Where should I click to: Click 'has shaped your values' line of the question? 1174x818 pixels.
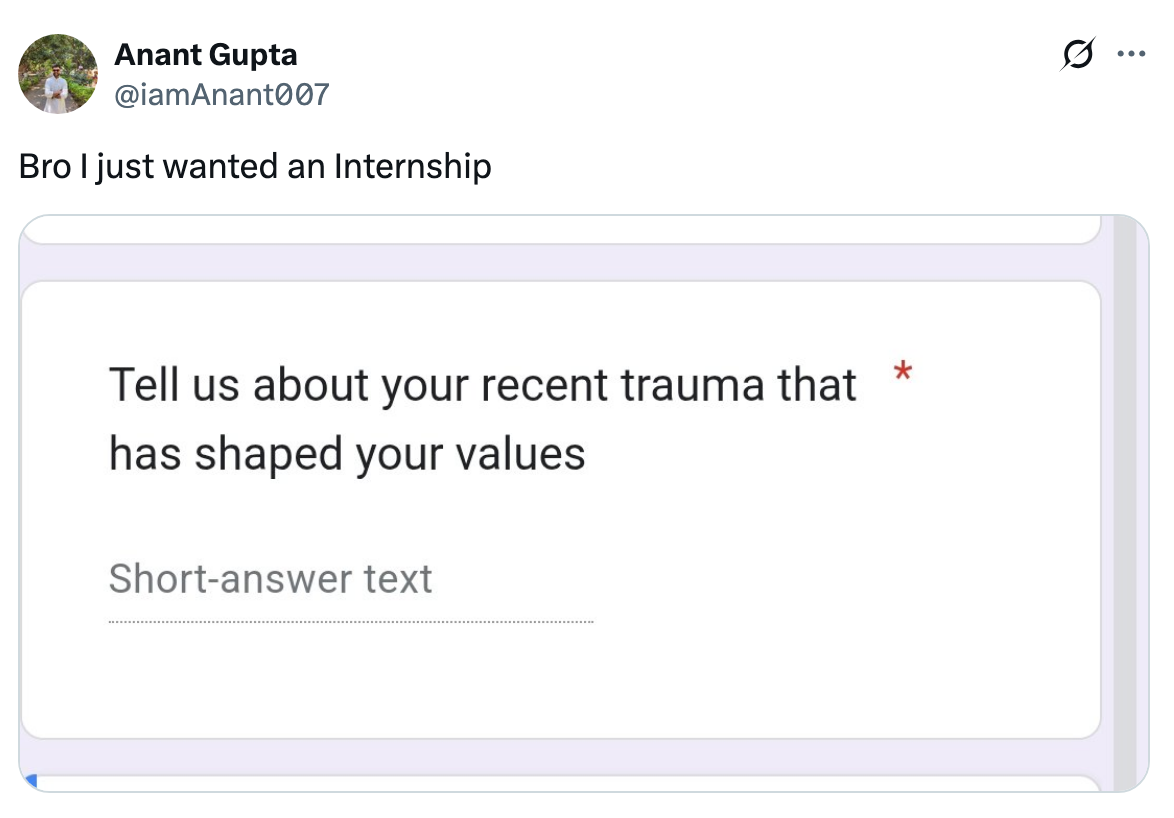pos(347,453)
